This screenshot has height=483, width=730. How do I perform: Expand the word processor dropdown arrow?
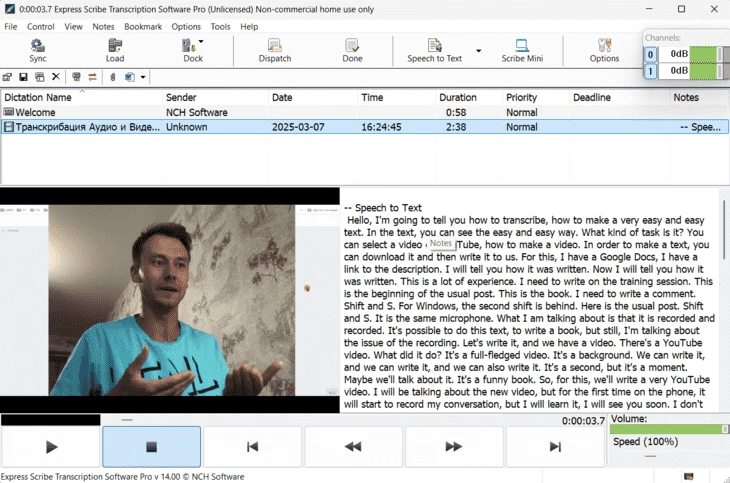[x=143, y=77]
